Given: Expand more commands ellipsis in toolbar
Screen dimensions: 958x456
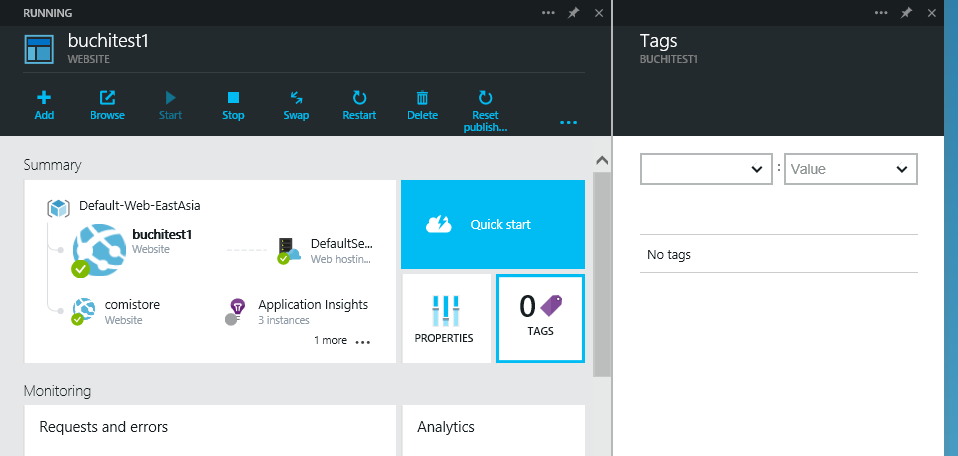Looking at the screenshot, I should coord(568,122).
